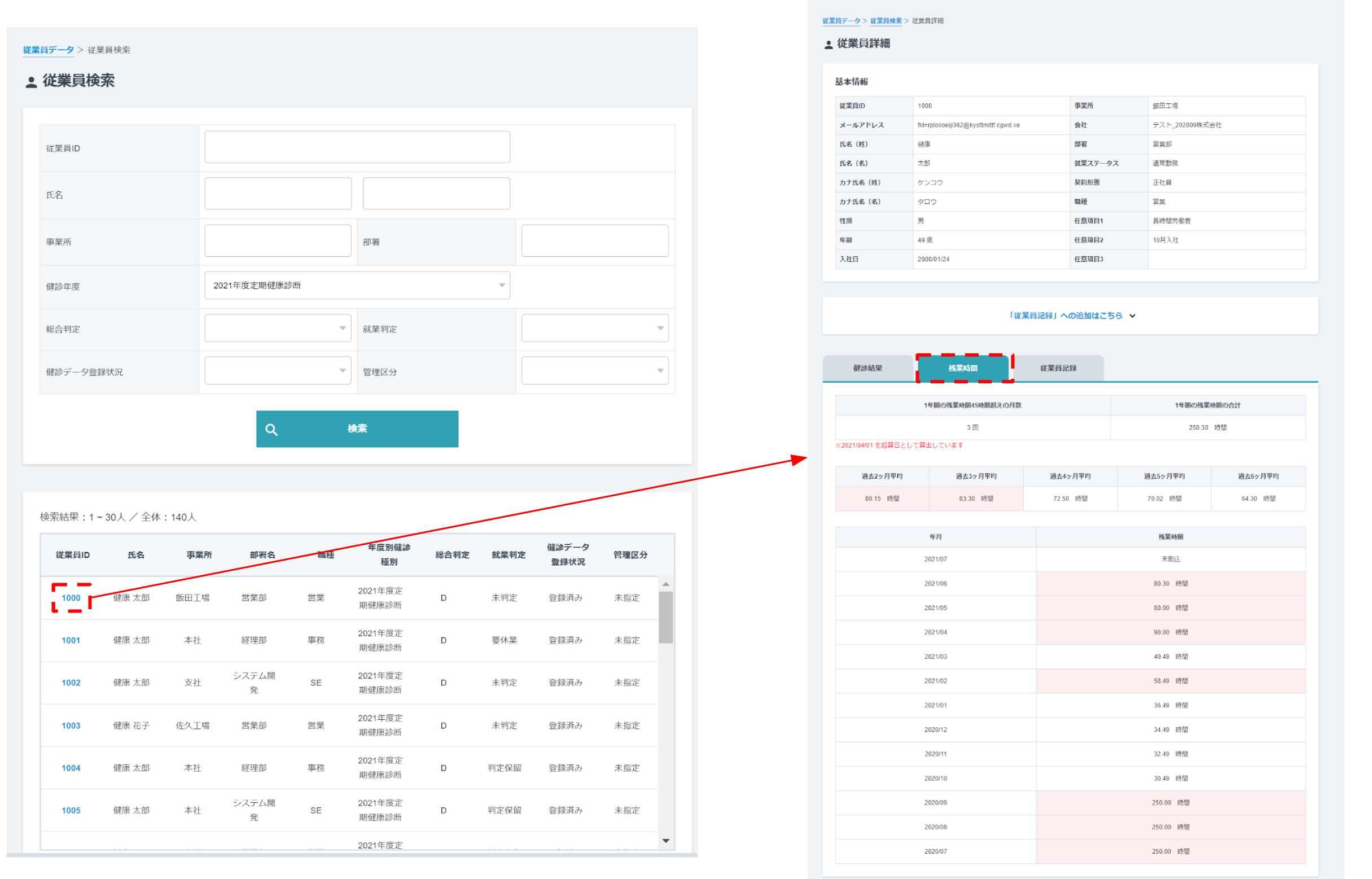Click the person icon beside 従業員検索 heading
Viewport: 1372px width, 879px height.
(x=31, y=82)
